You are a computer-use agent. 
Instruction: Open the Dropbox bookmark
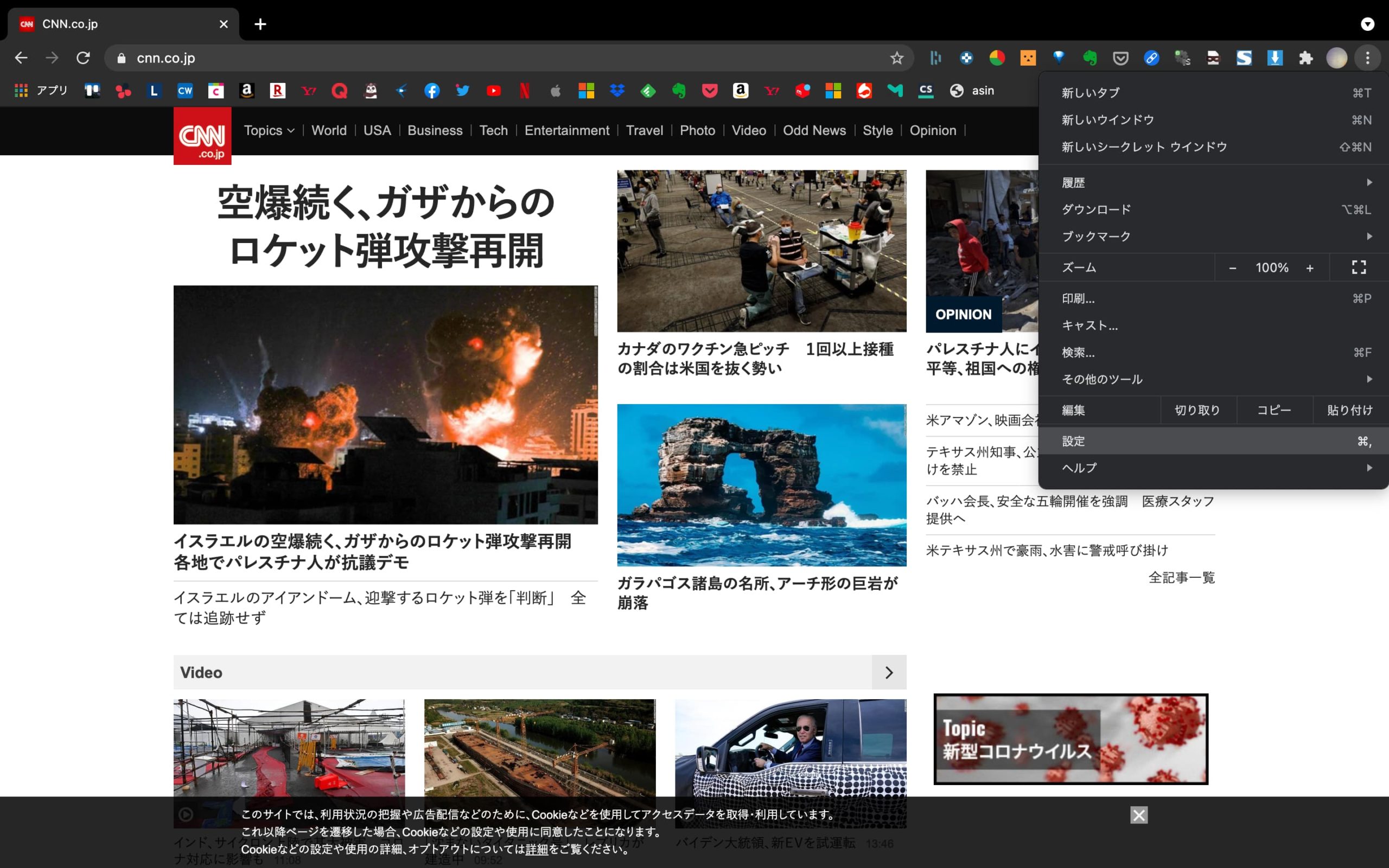617,91
